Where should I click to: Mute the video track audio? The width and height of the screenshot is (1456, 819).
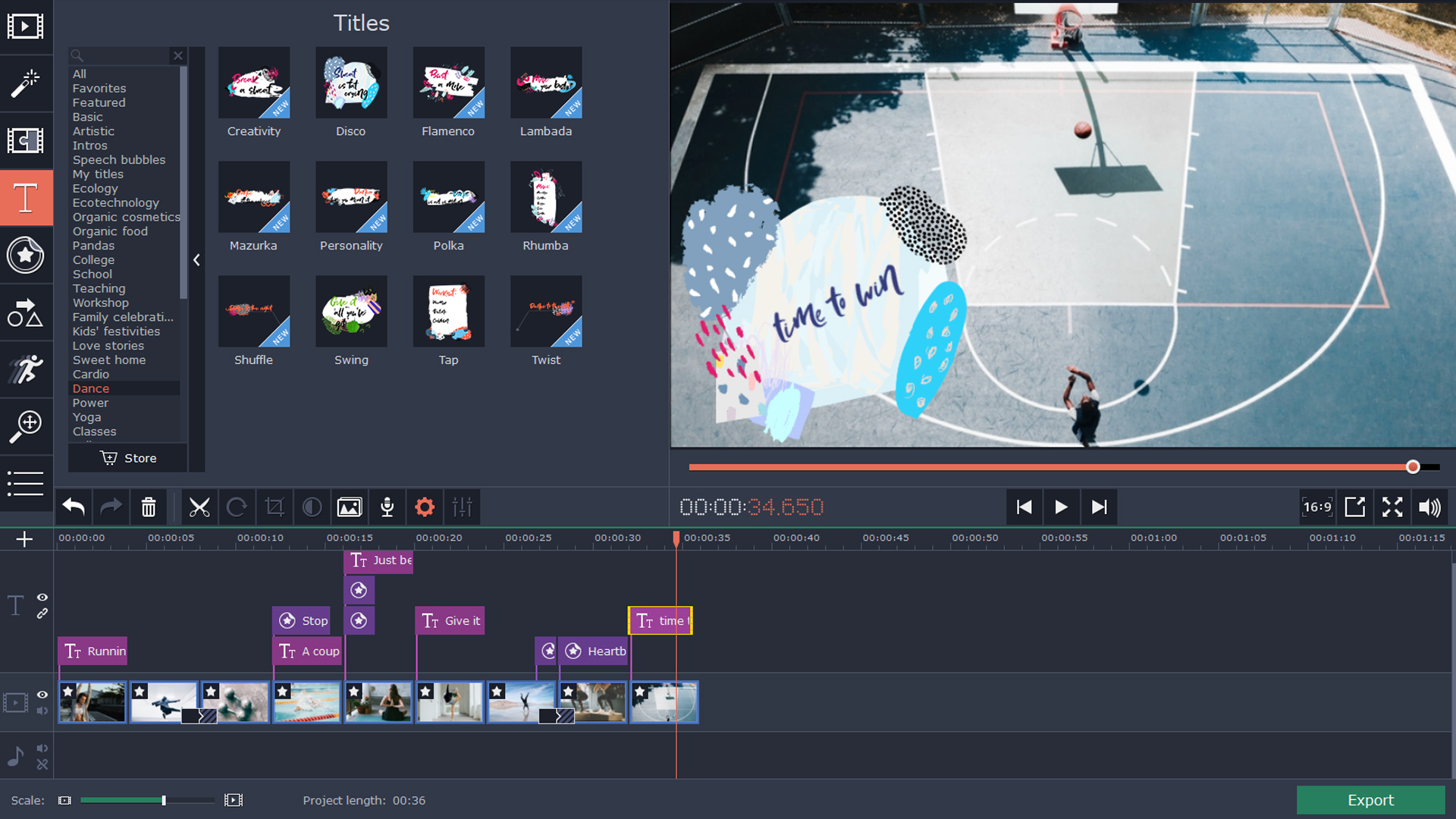(x=42, y=711)
